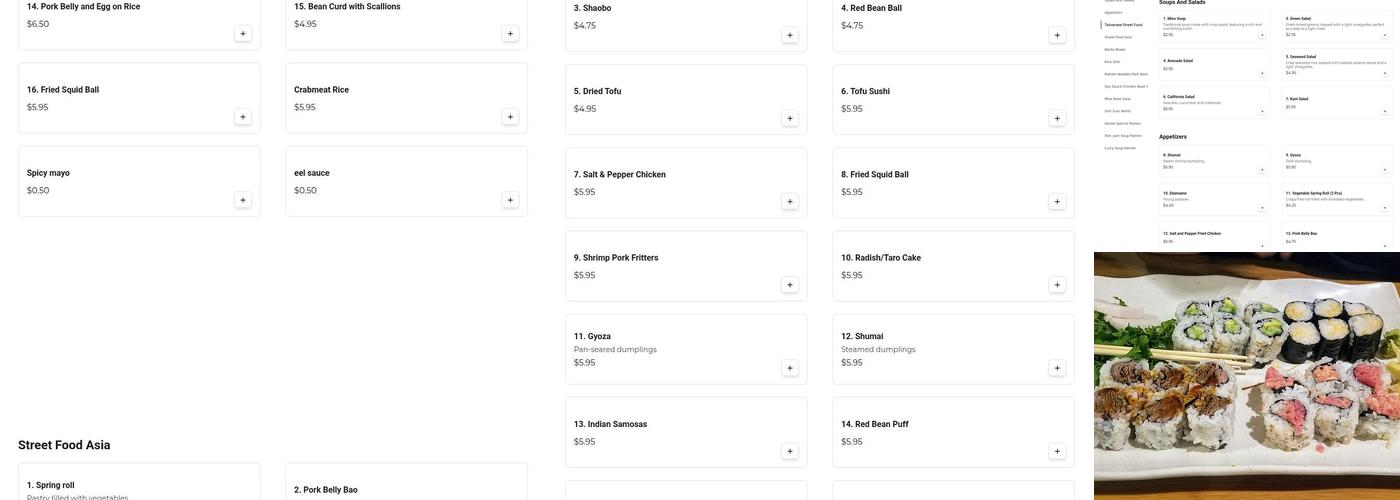This screenshot has height=500, width=1400.
Task: Open the 12. Shumai item title
Action: point(862,336)
